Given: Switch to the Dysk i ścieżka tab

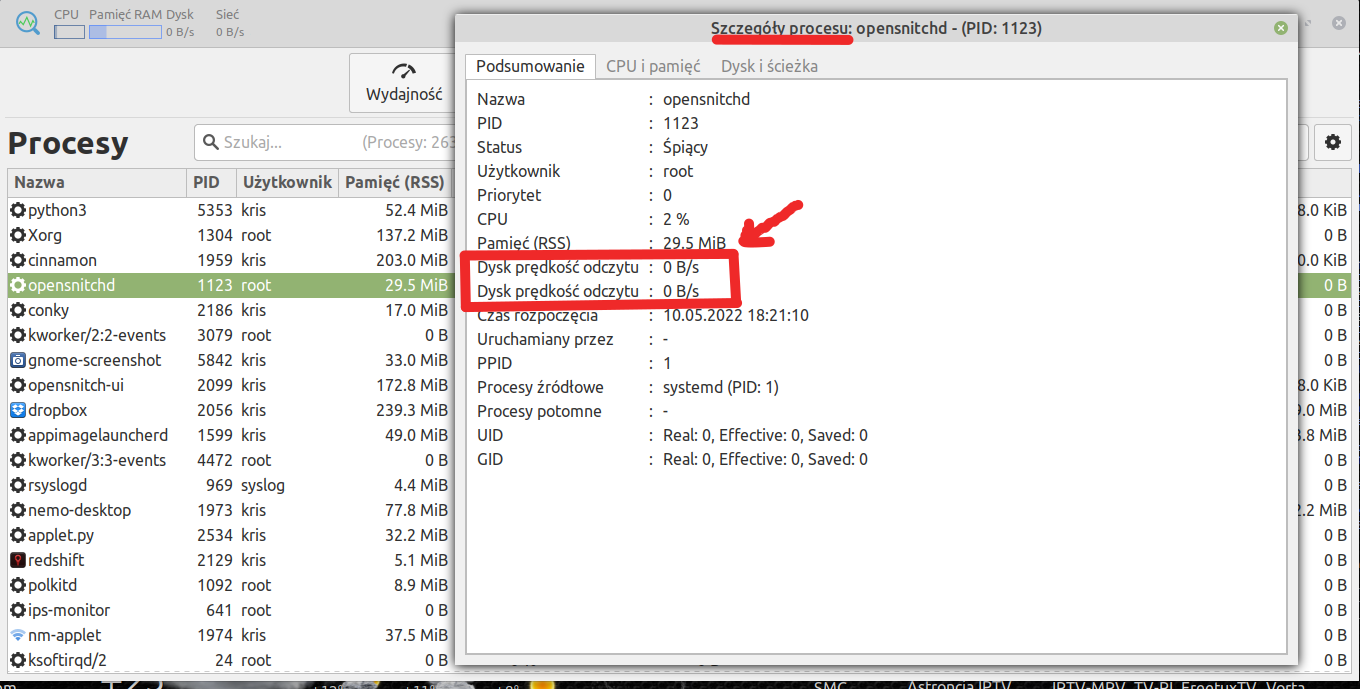Looking at the screenshot, I should click(769, 66).
